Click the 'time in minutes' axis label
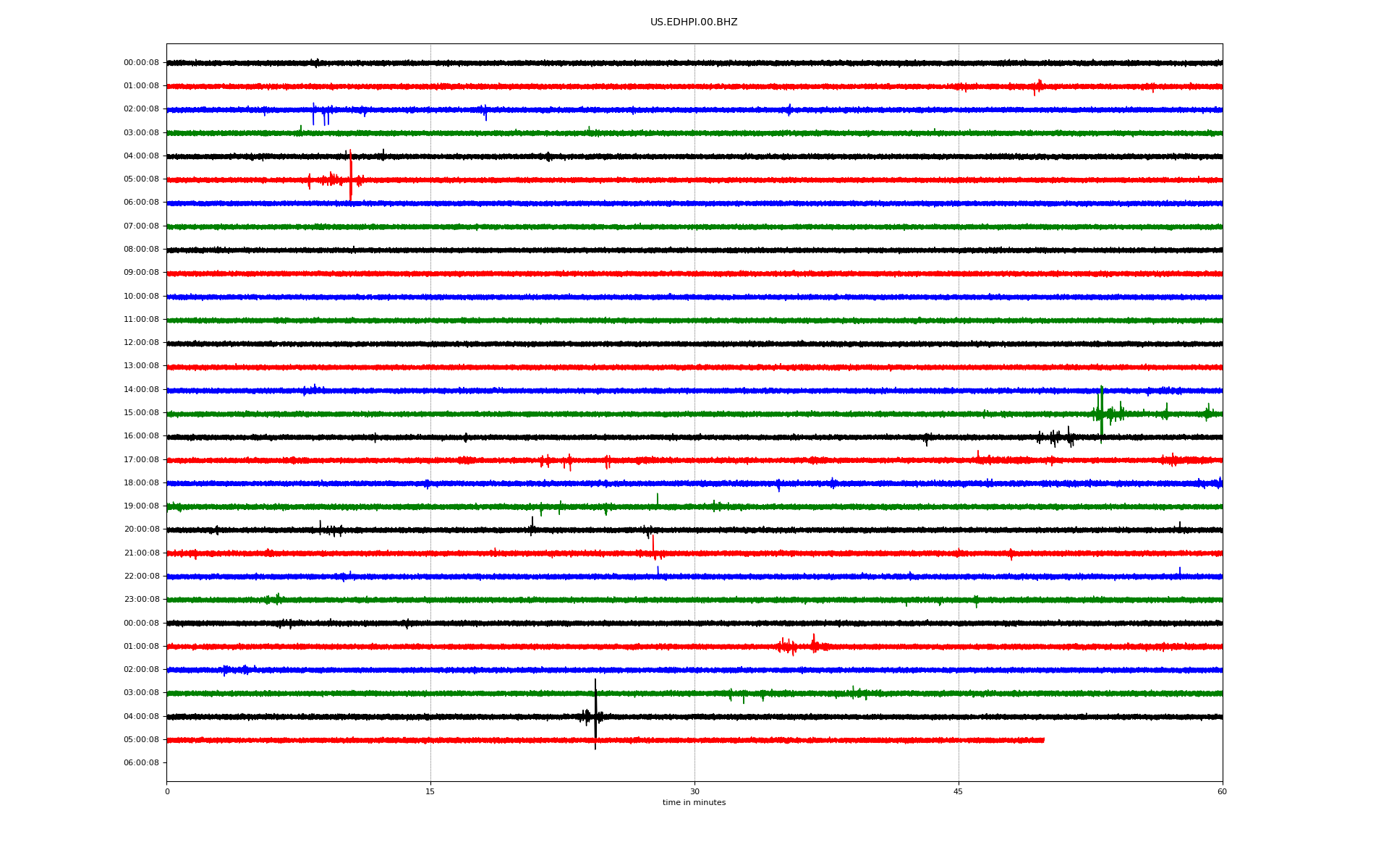Image resolution: width=1389 pixels, height=868 pixels. point(694,803)
